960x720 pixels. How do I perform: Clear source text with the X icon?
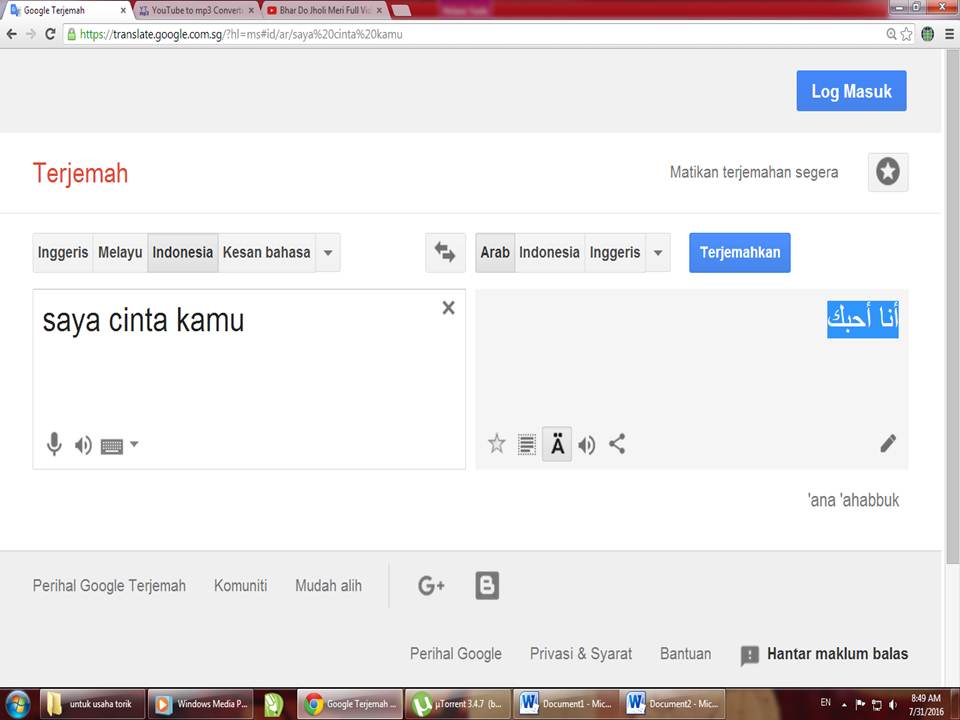coord(449,307)
